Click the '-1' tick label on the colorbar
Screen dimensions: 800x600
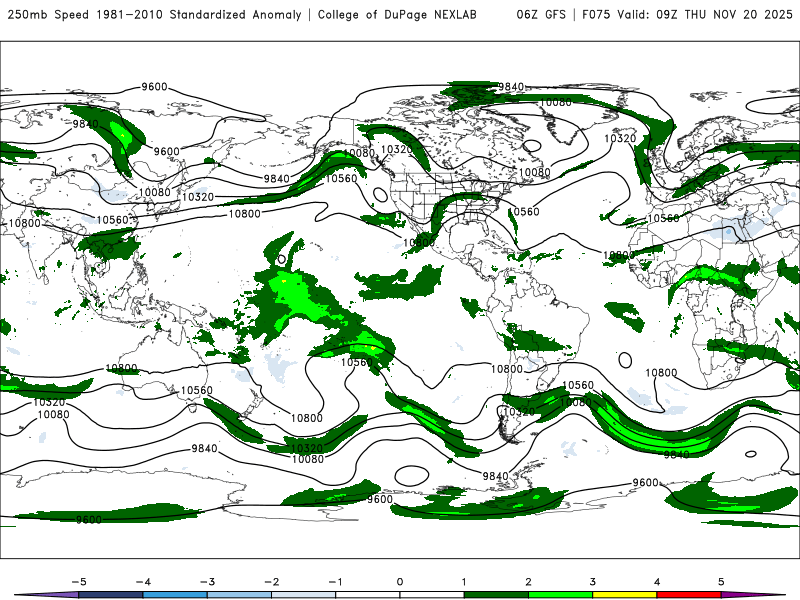335,582
